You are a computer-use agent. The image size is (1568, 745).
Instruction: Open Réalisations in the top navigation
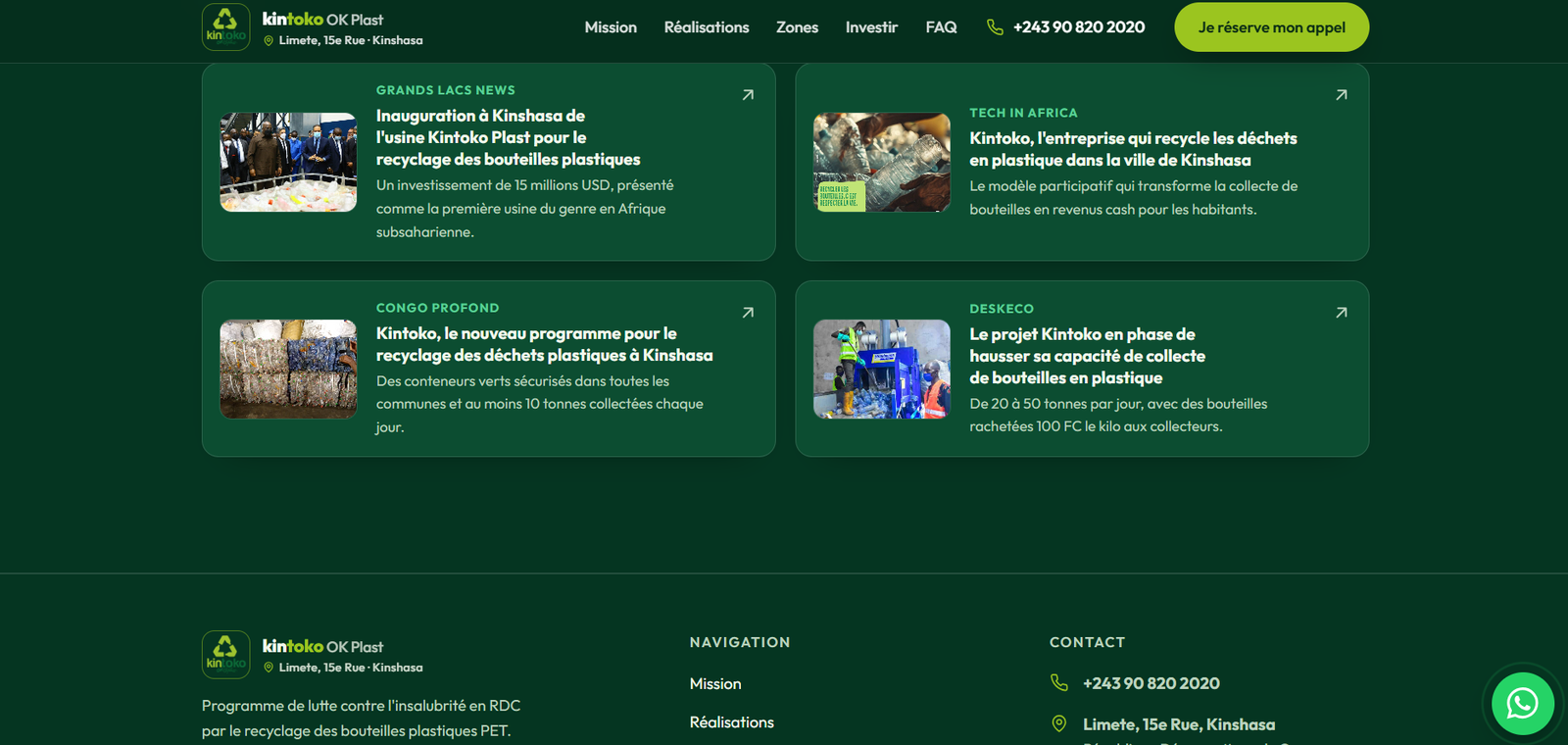[x=707, y=27]
